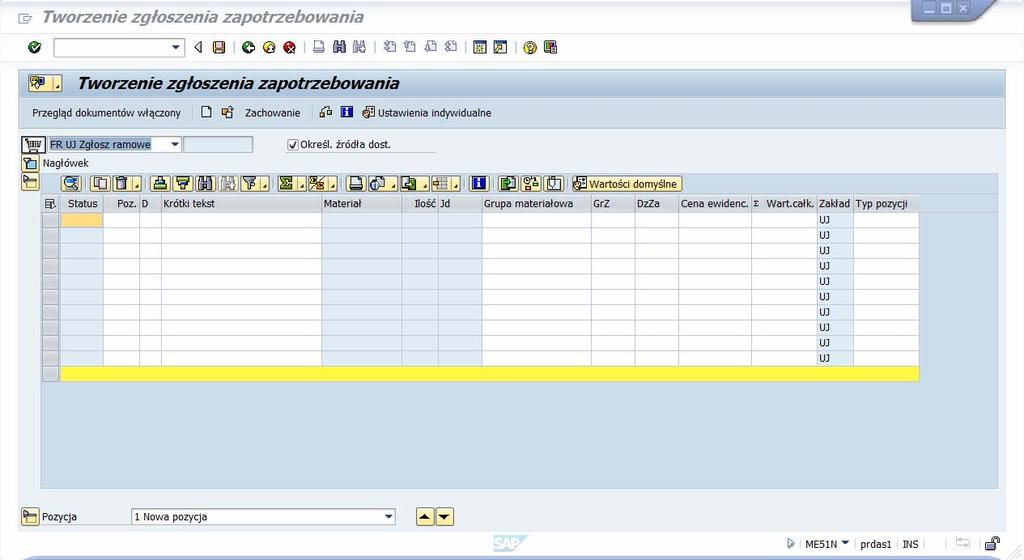This screenshot has width=1024, height=560.
Task: Click the Customize local layout icon
Action: coord(550,47)
